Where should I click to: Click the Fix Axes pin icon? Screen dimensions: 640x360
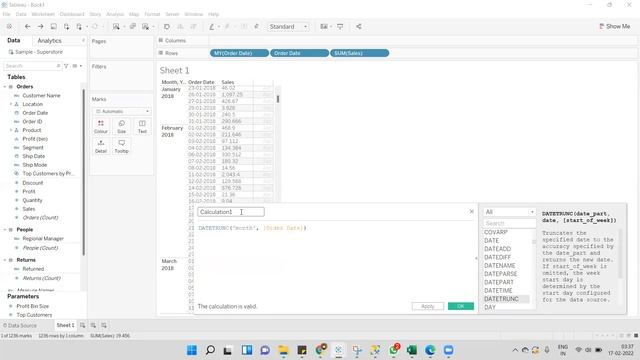click(256, 27)
